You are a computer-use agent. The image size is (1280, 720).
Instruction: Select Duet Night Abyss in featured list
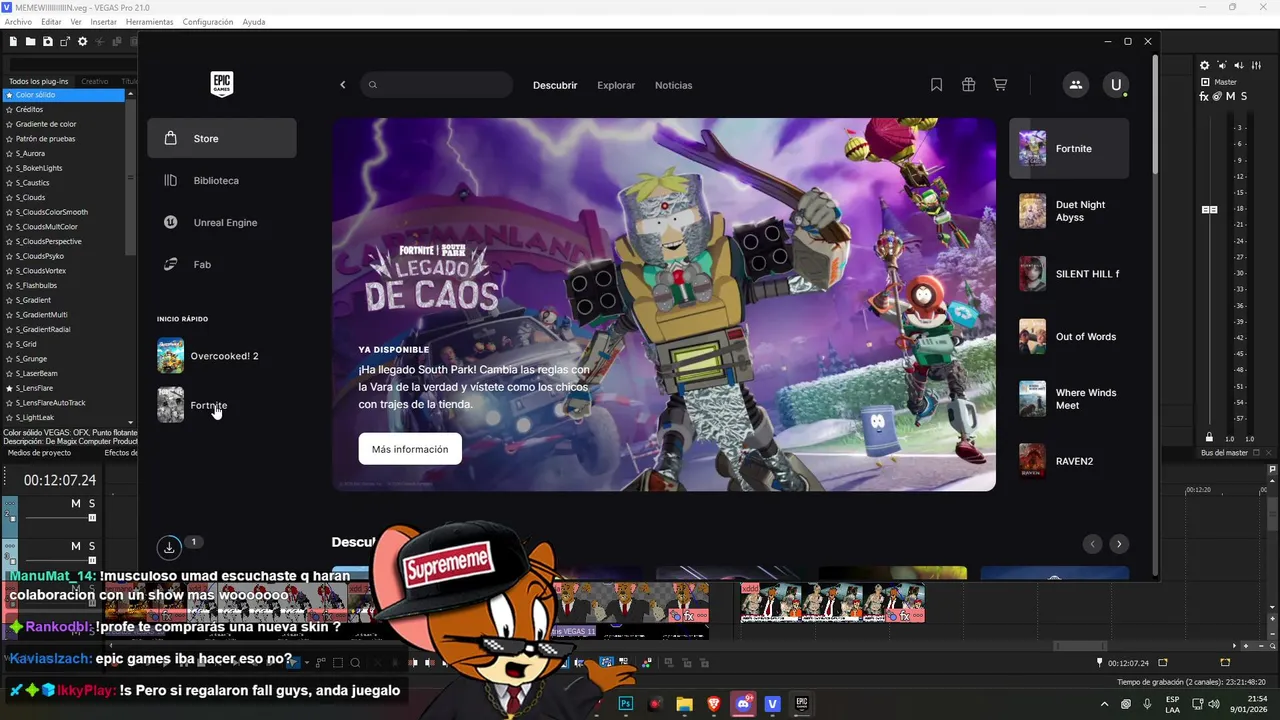(x=1069, y=211)
